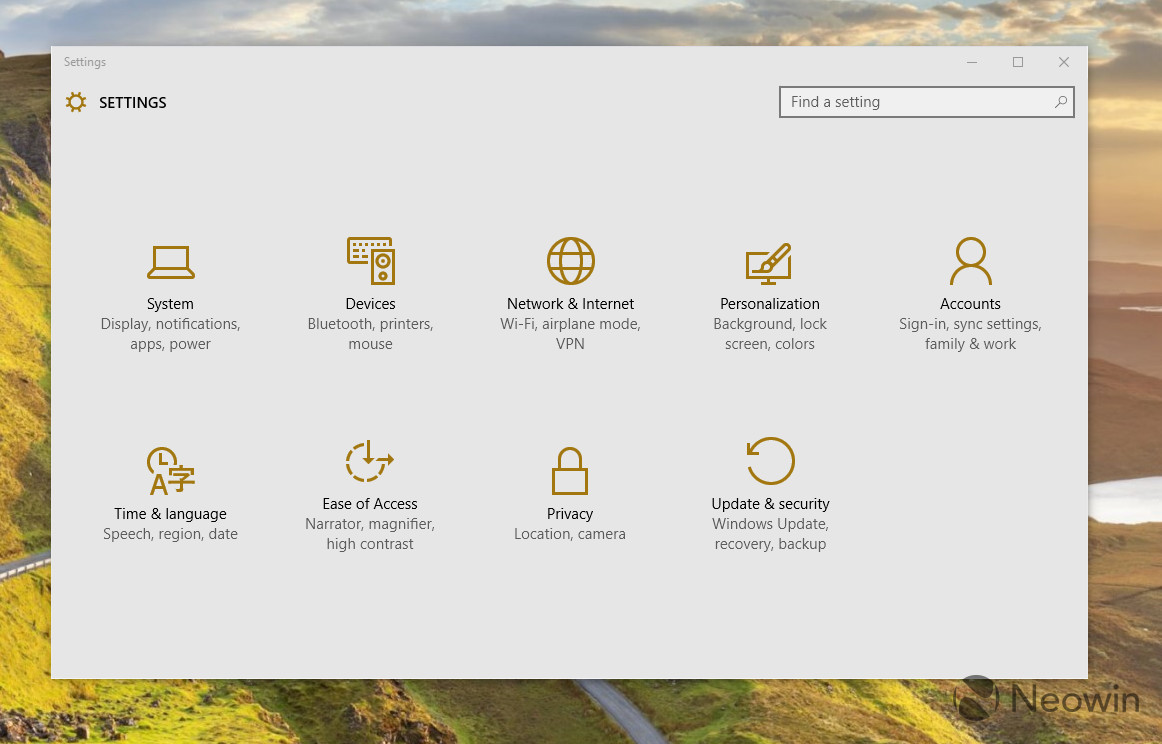Open the Ease of Access icon

pyautogui.click(x=370, y=461)
